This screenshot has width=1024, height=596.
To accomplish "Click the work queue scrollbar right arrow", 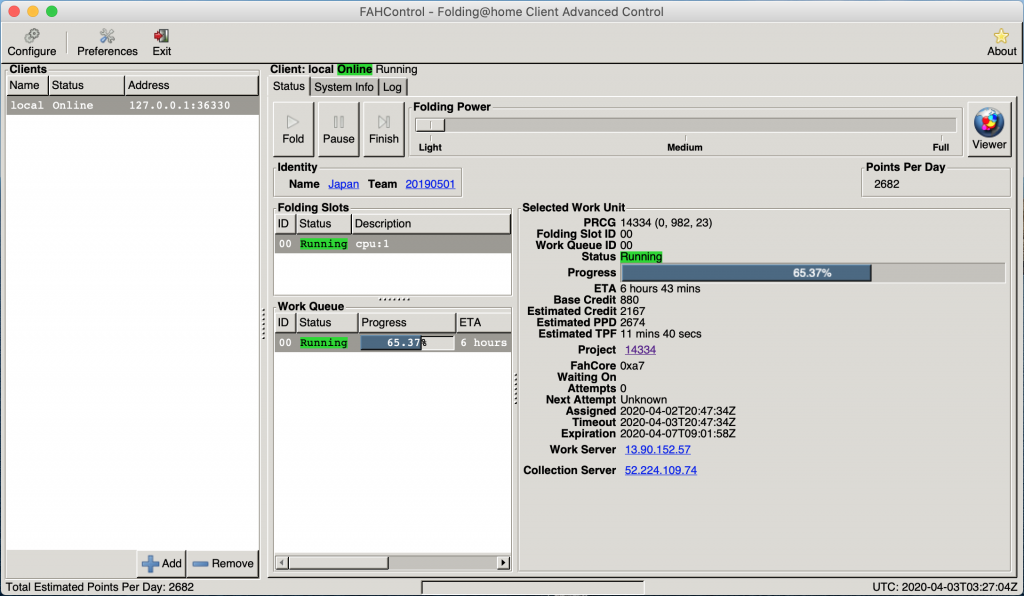I will click(503, 563).
